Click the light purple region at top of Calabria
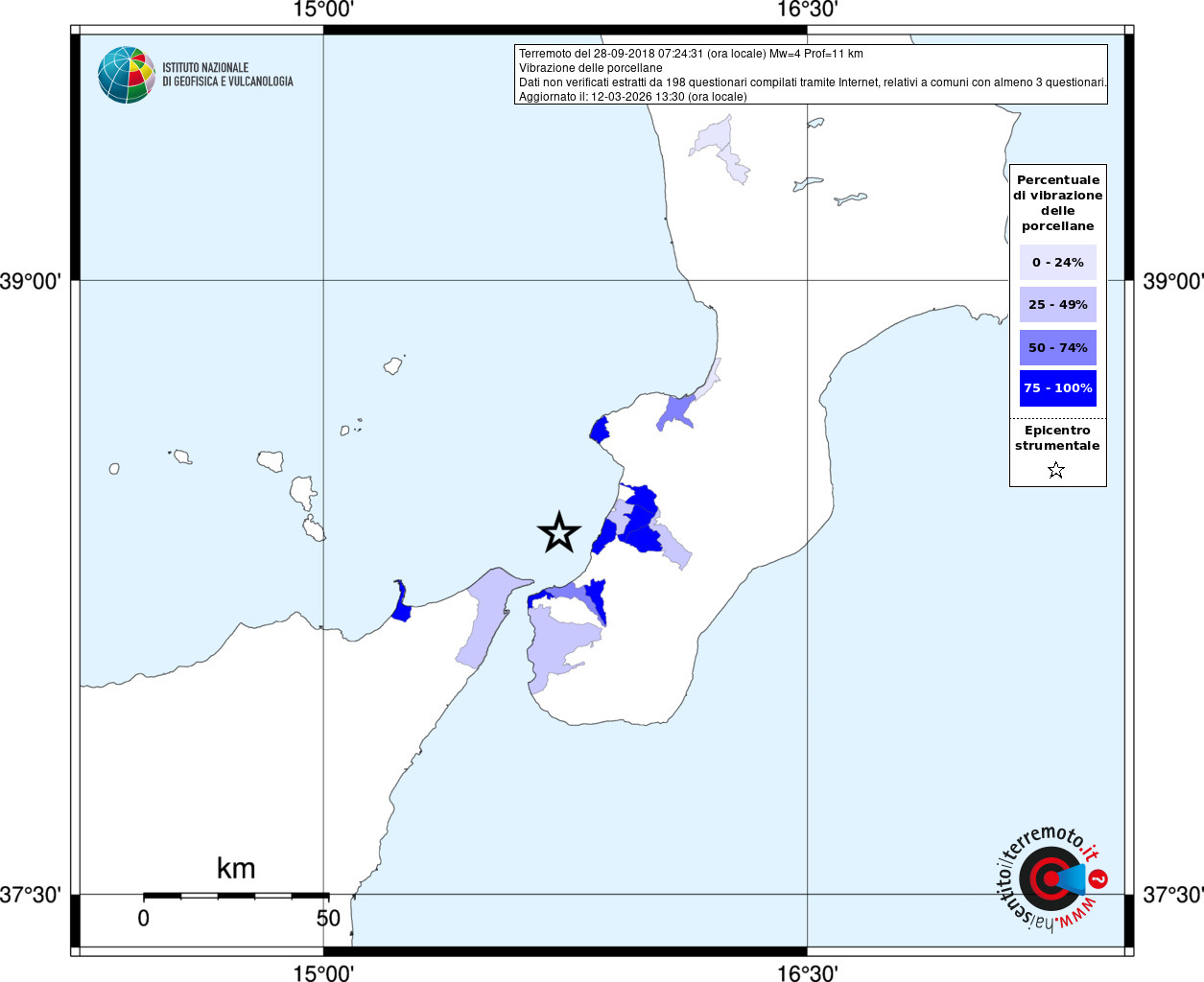The image size is (1204, 982). click(x=720, y=149)
